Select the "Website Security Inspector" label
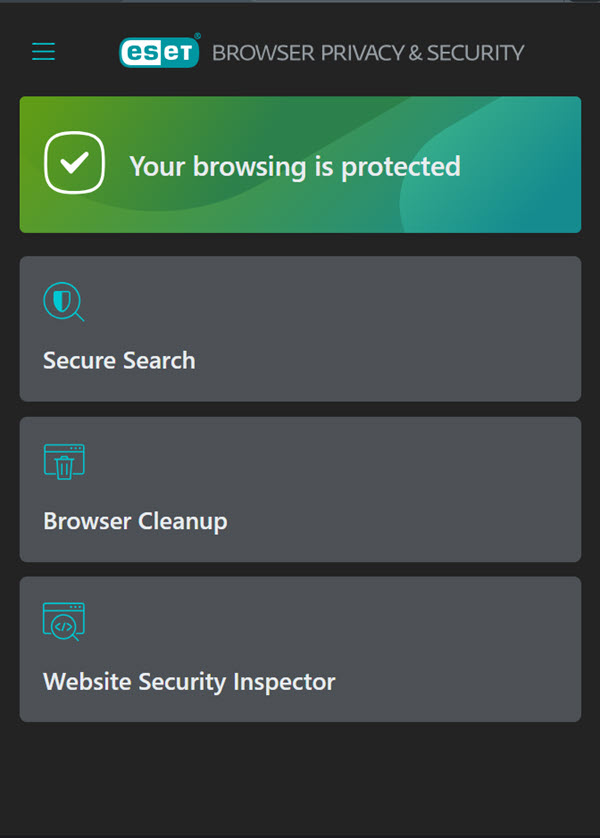600x838 pixels. point(189,682)
